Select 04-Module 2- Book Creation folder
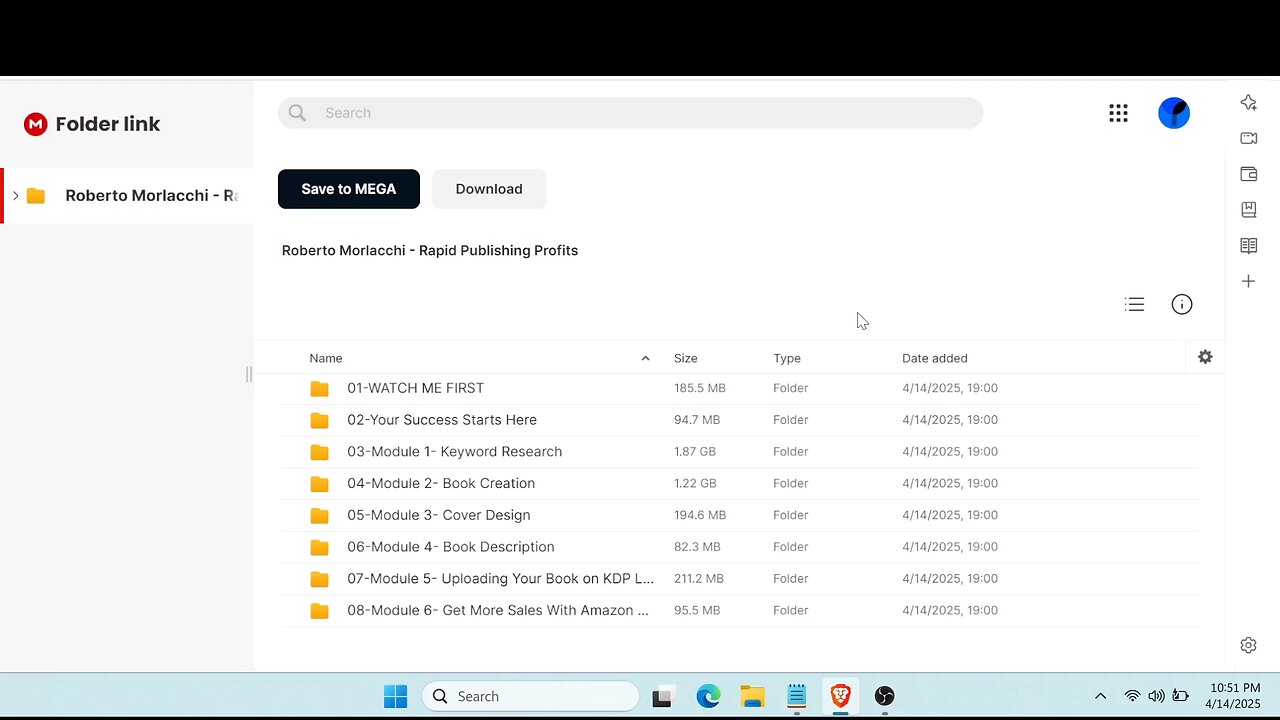Viewport: 1280px width, 720px height. [x=740, y=483]
